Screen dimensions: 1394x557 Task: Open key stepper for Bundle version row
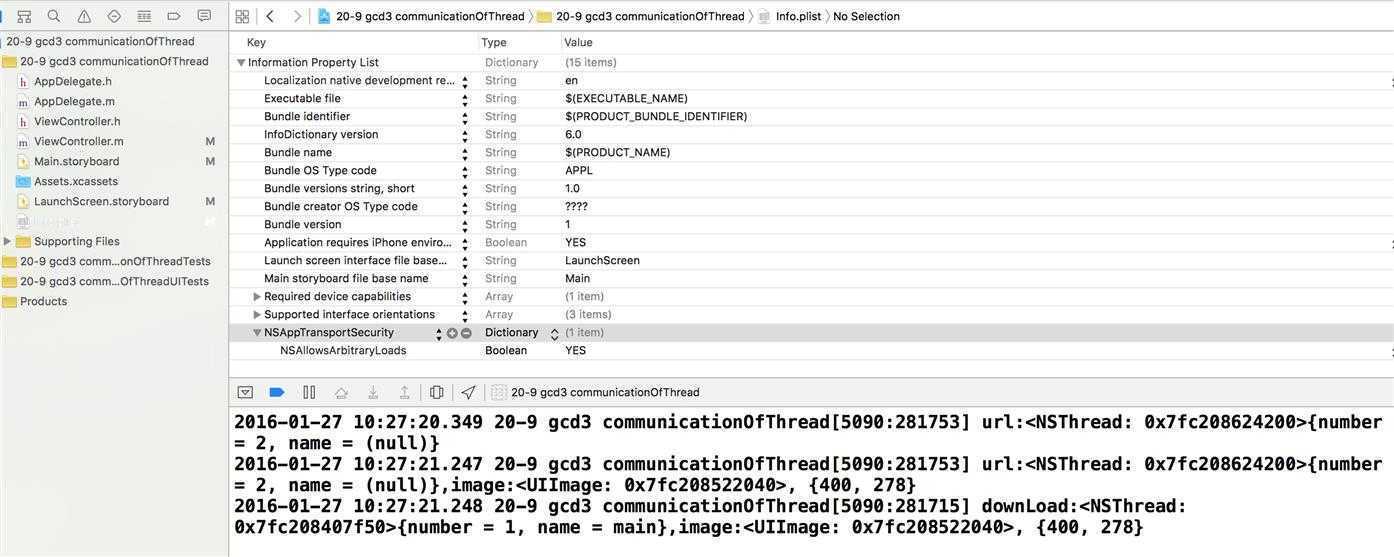(465, 225)
